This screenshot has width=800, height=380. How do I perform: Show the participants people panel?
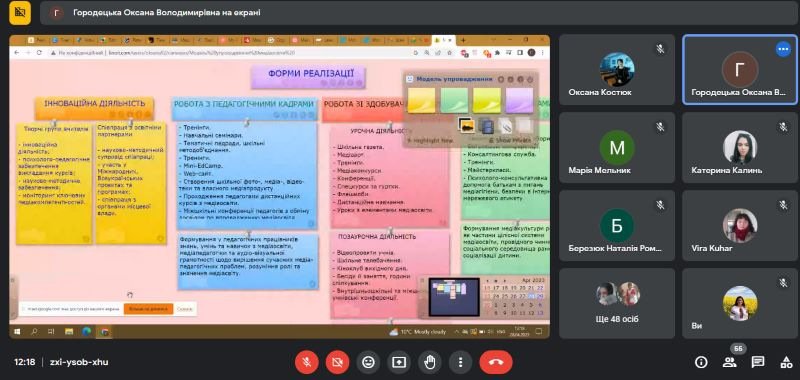730,362
